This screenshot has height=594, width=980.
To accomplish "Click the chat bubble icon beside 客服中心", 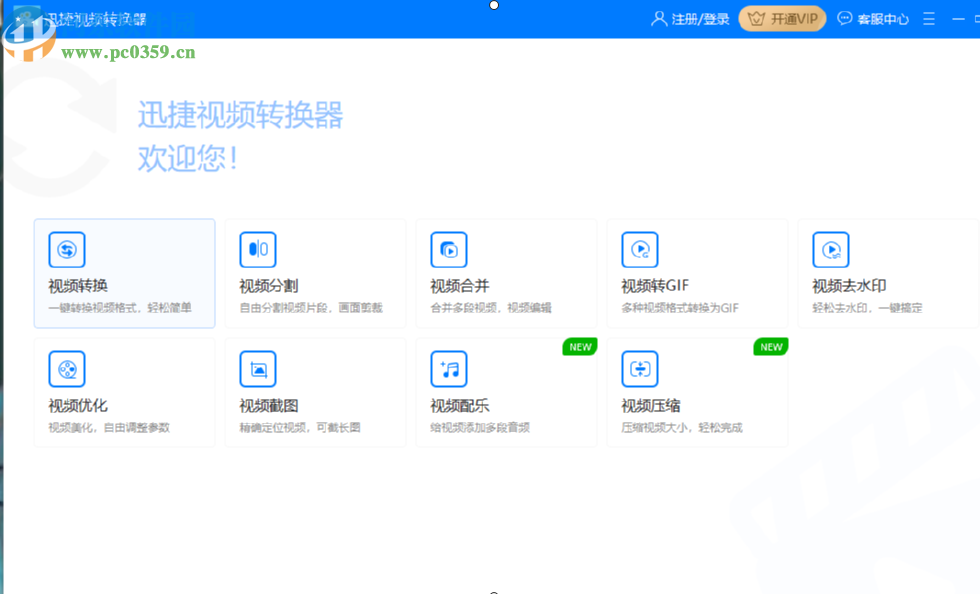I will coord(843,18).
